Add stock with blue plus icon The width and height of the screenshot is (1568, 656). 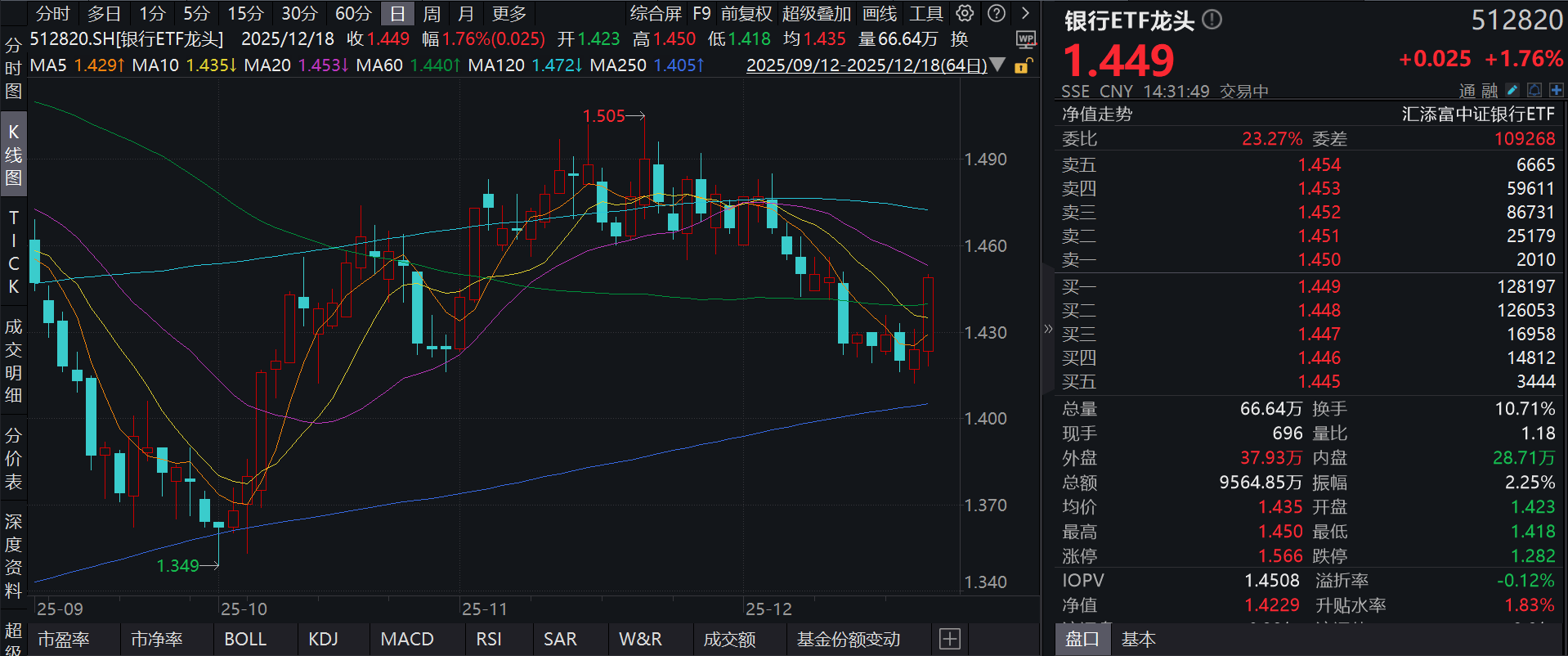click(x=1556, y=90)
